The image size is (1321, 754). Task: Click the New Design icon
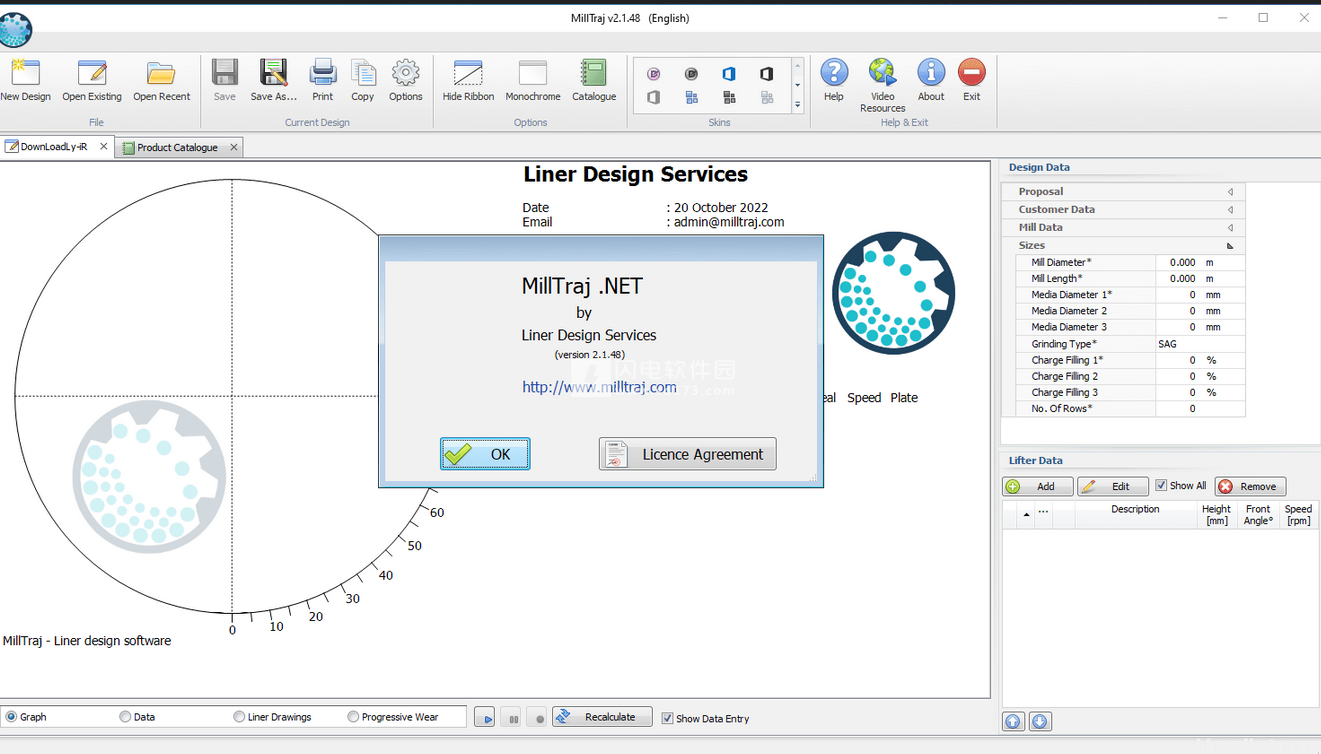pyautogui.click(x=25, y=74)
